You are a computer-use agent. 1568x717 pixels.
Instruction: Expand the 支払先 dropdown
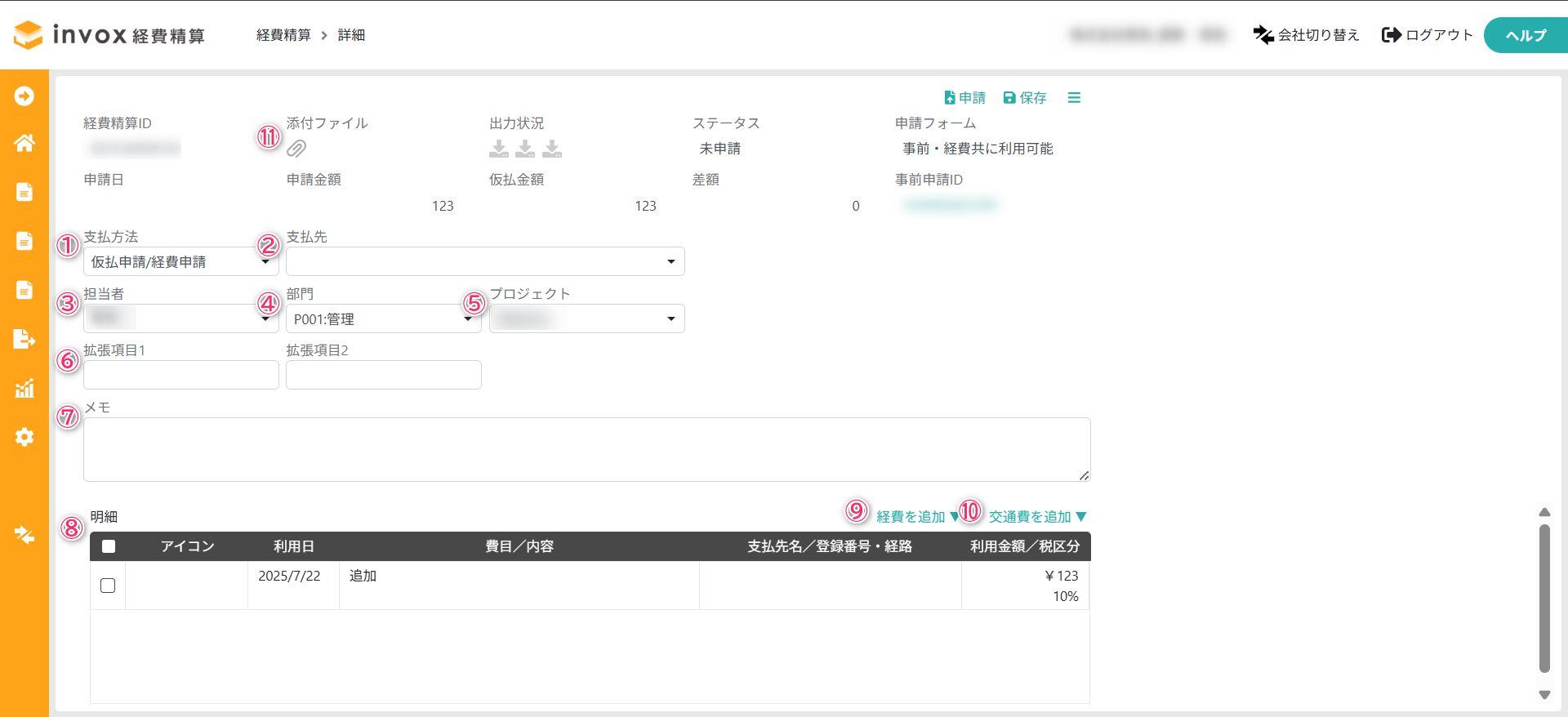[485, 262]
